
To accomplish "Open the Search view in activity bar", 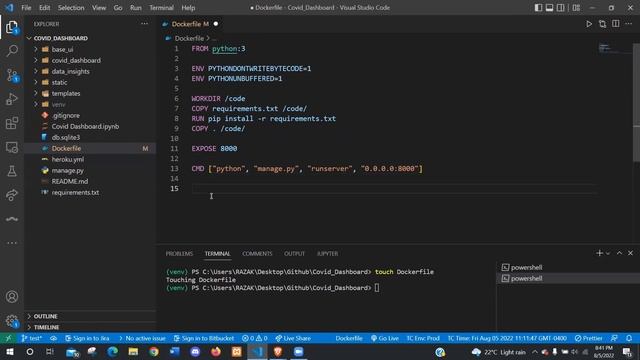I will [x=12, y=51].
